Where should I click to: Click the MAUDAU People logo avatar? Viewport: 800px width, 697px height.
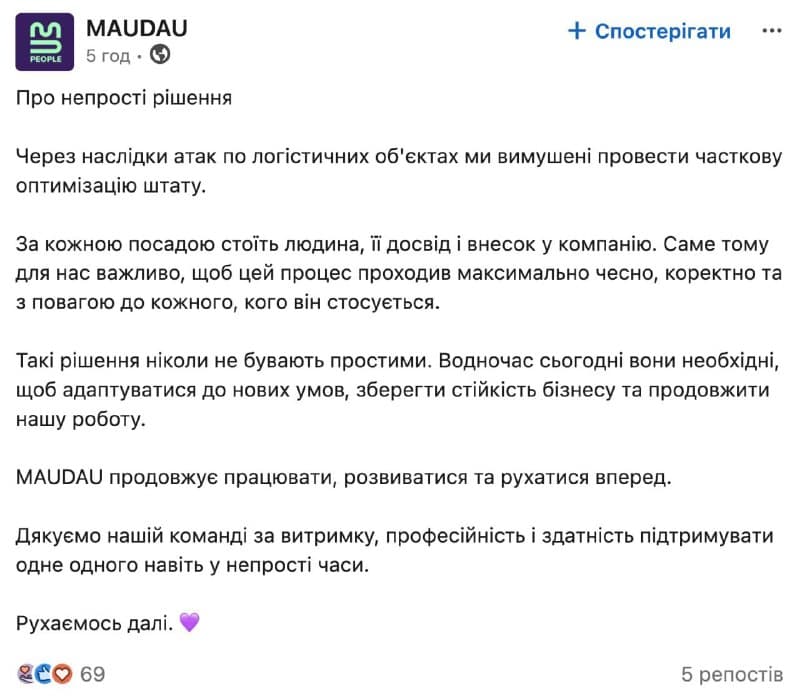44,42
